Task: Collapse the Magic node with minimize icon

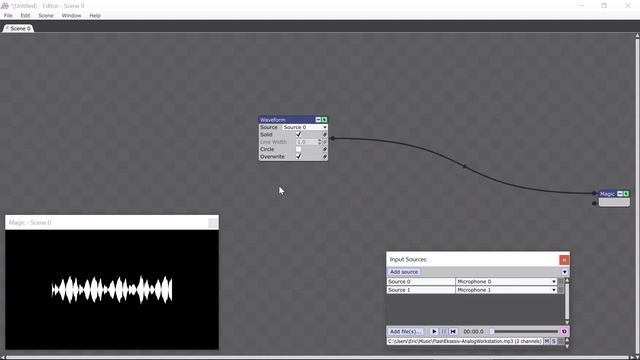Action: (620, 193)
